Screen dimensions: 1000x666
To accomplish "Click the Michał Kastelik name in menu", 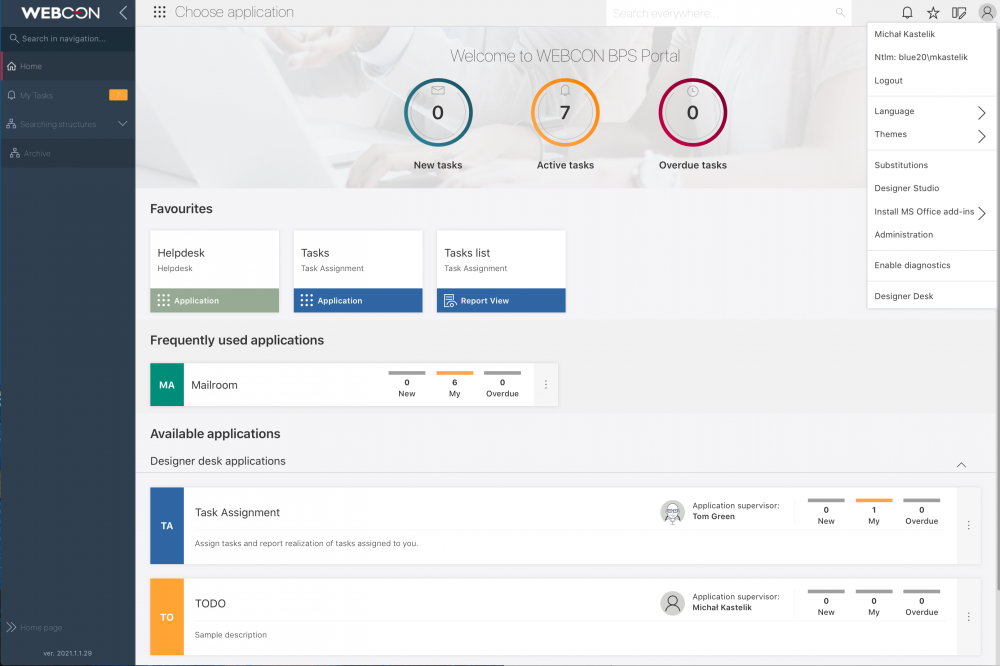I will (904, 34).
